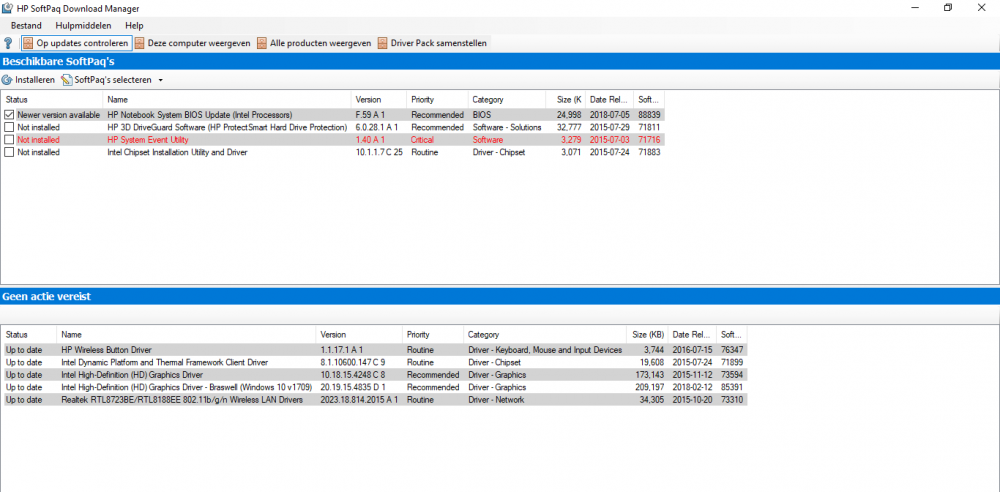Click the red Critical priority cell
The width and height of the screenshot is (1000, 492).
422,140
